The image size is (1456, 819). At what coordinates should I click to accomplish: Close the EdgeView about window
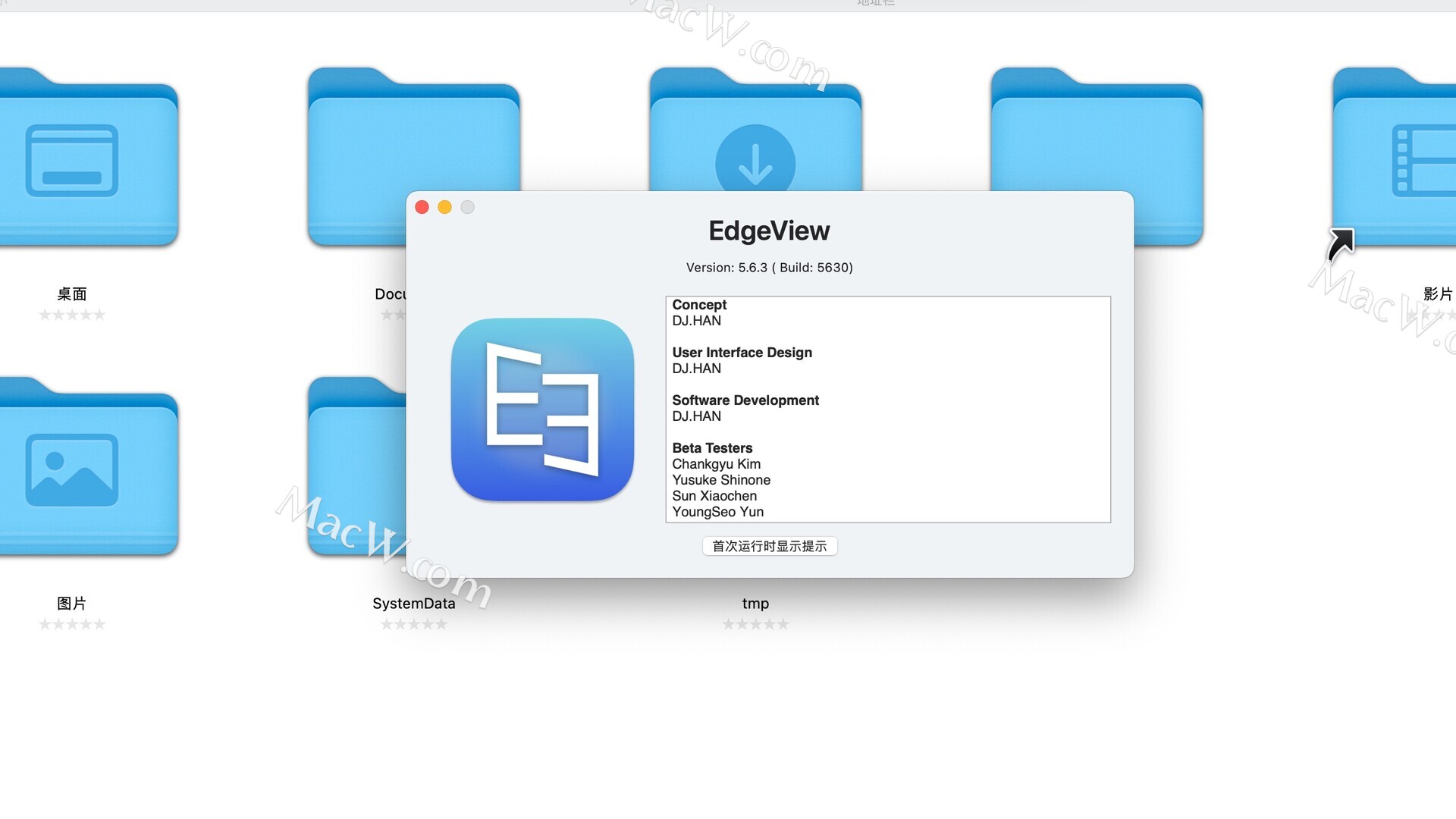pos(422,207)
